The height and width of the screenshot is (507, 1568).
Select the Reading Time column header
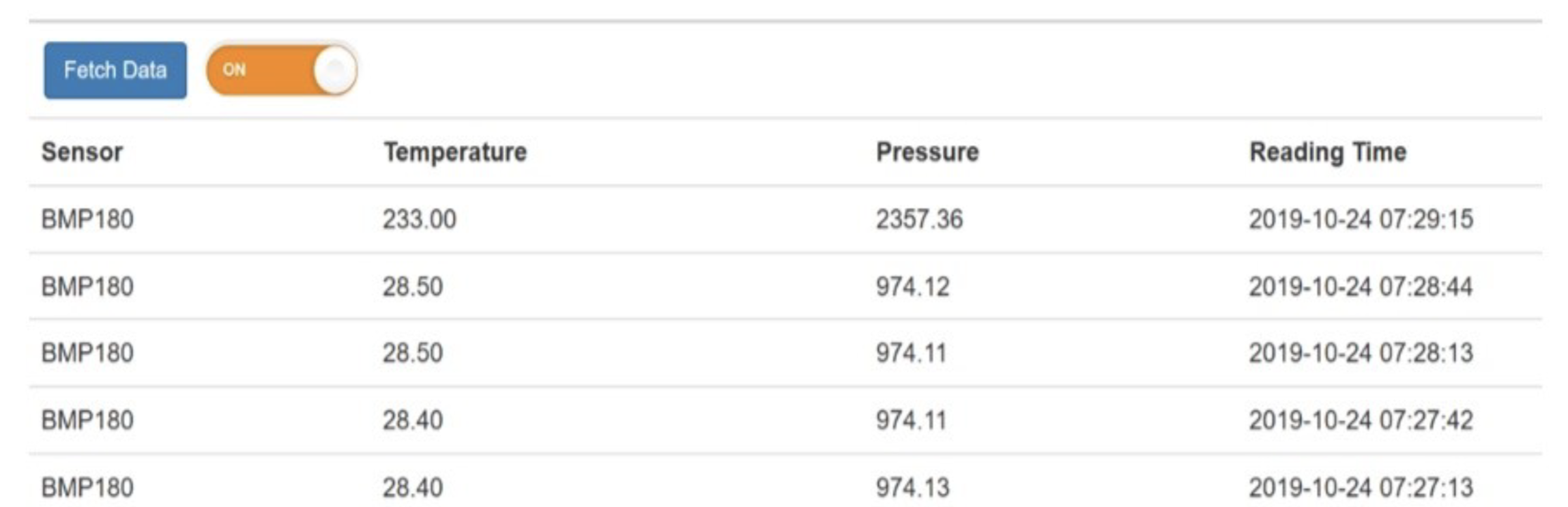coord(1328,152)
